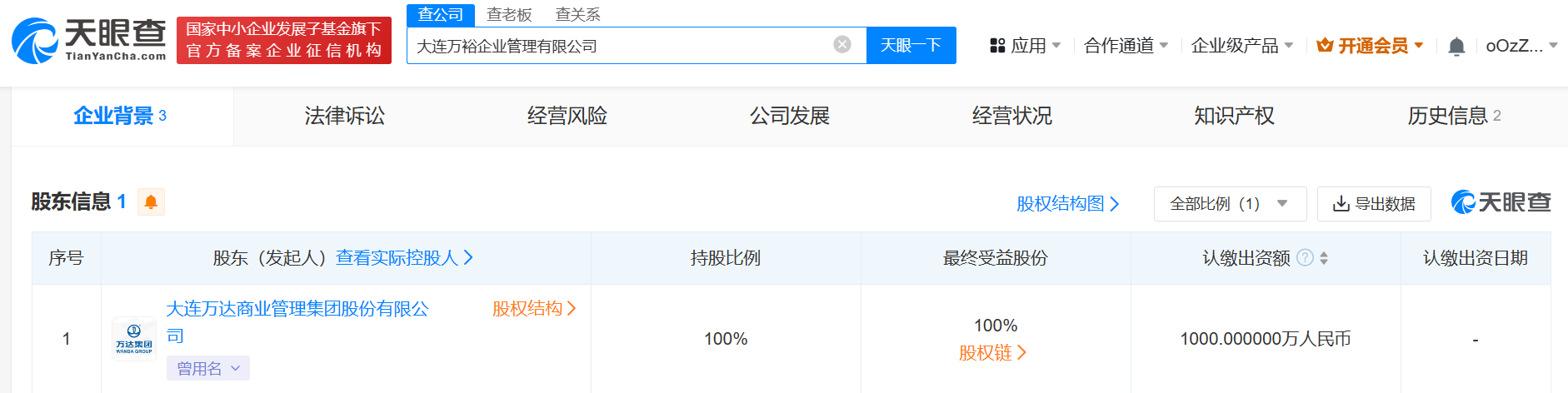1568x393 pixels.
Task: Switch to the 查老板 search tab
Action: (x=509, y=15)
